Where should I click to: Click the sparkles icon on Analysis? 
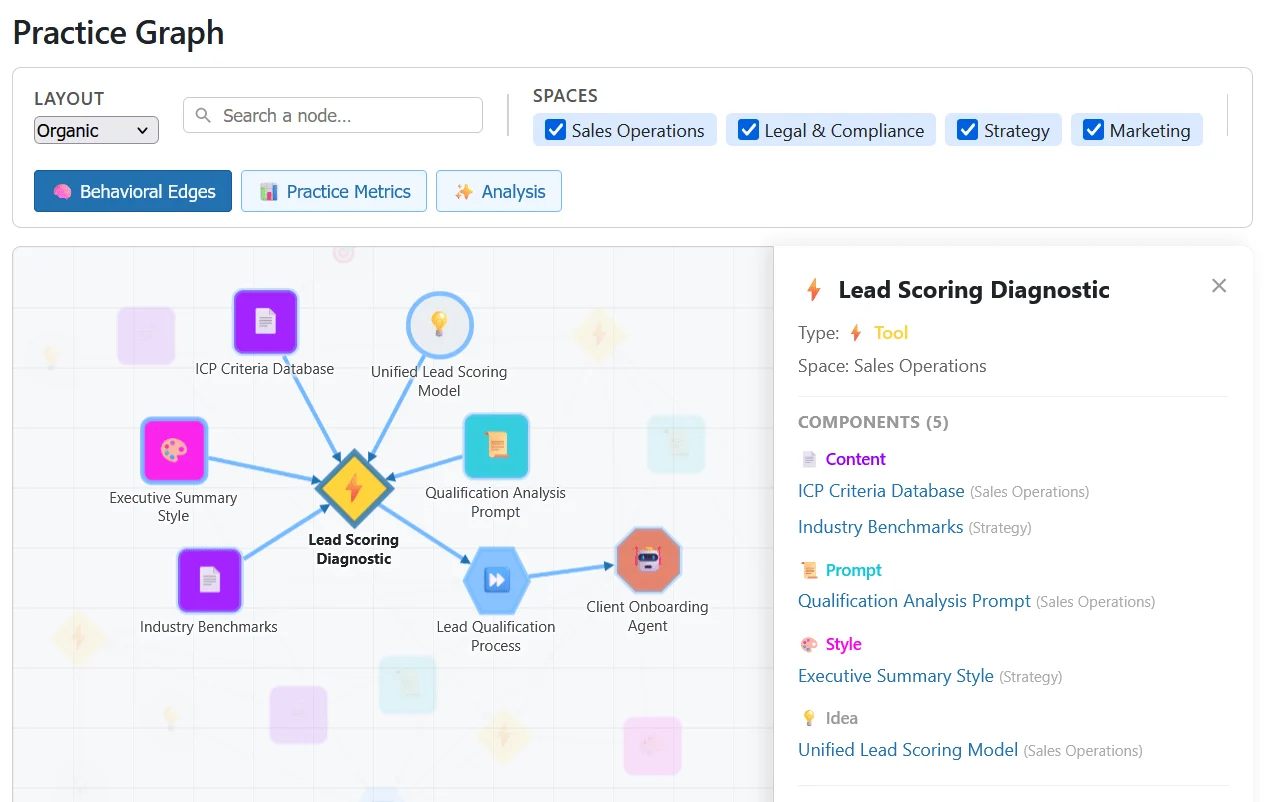pyautogui.click(x=463, y=191)
